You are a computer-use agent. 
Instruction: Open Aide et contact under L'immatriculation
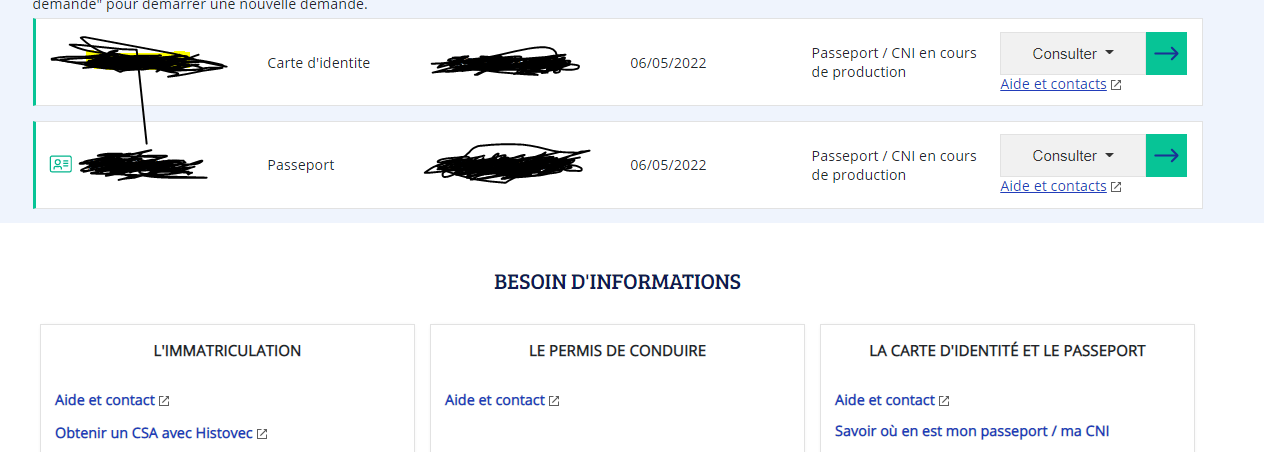tap(105, 400)
